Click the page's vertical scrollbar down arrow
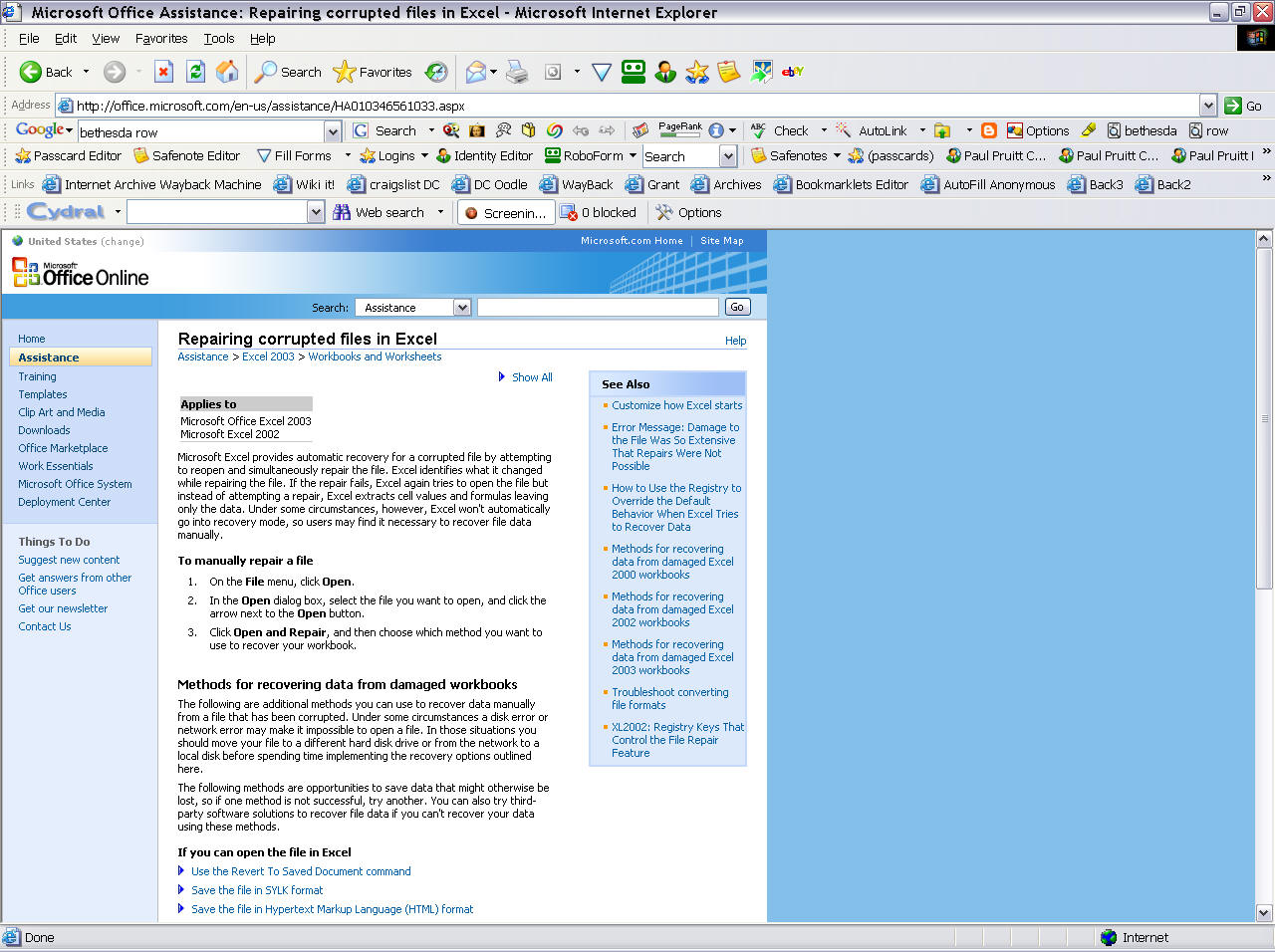Screen dimensions: 1275x952 [1264, 912]
